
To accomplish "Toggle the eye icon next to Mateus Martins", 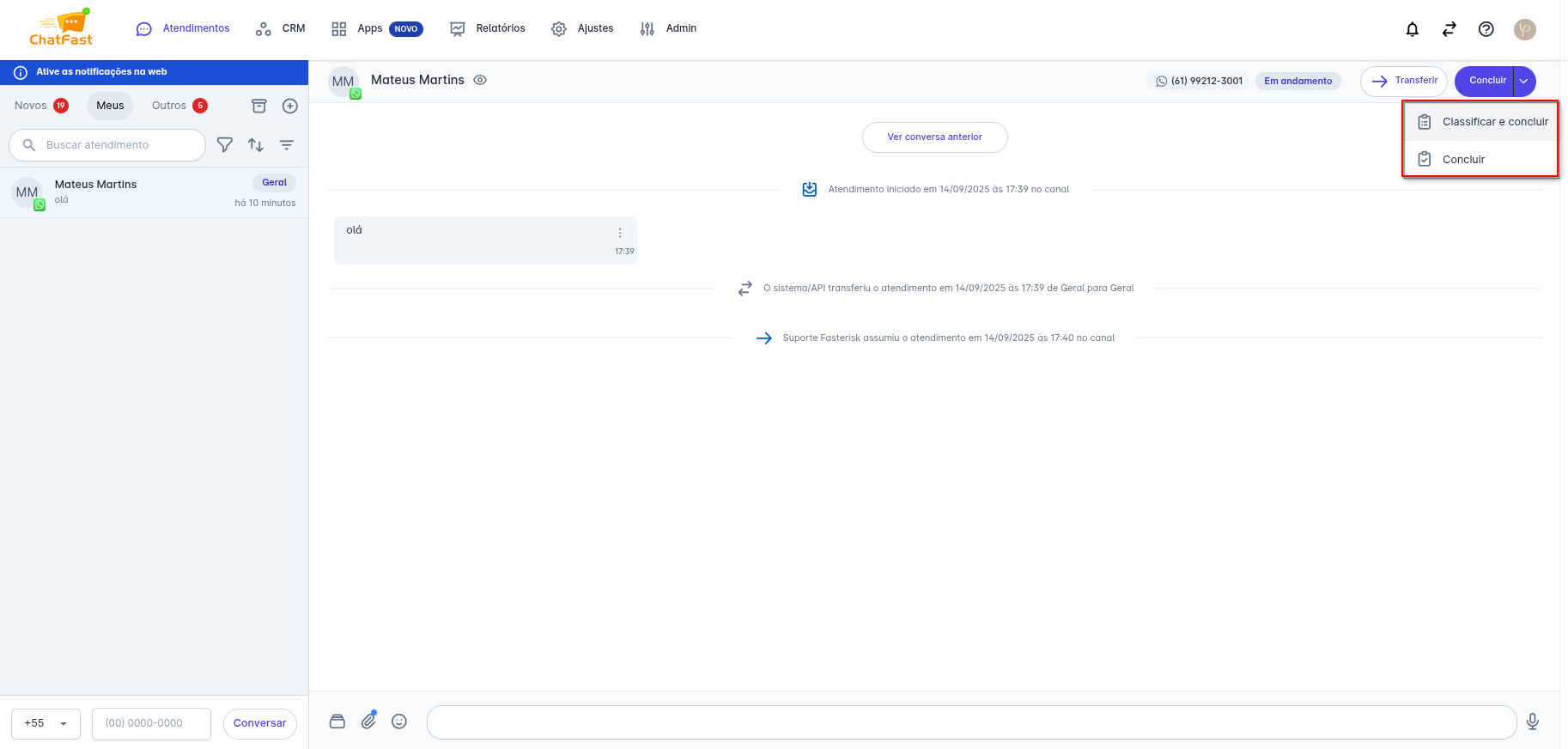I will (480, 80).
